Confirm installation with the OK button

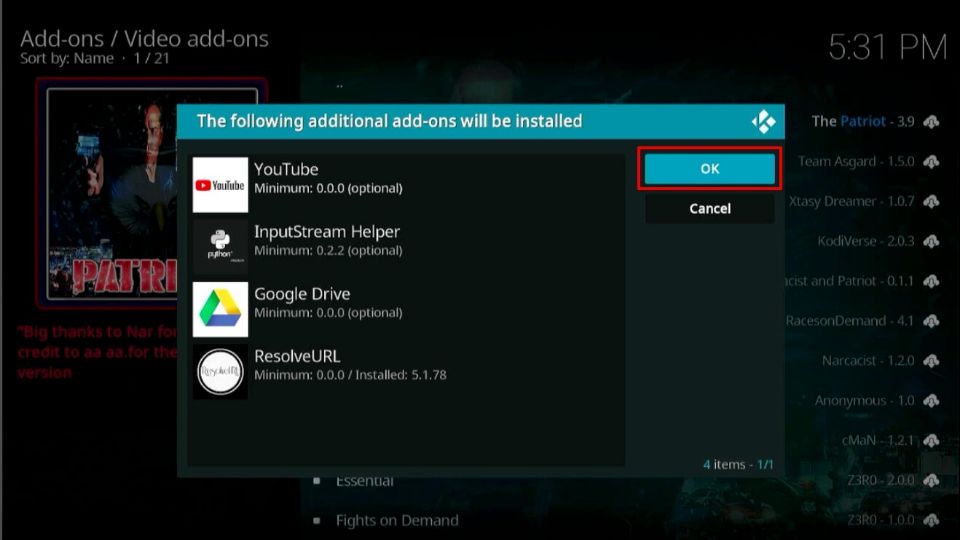[x=710, y=168]
